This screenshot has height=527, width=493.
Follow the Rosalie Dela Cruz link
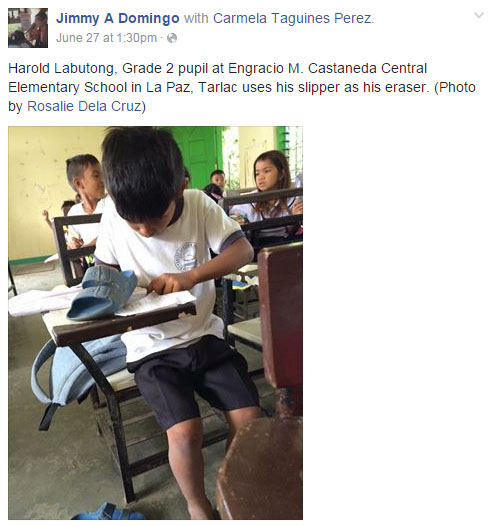pos(84,106)
